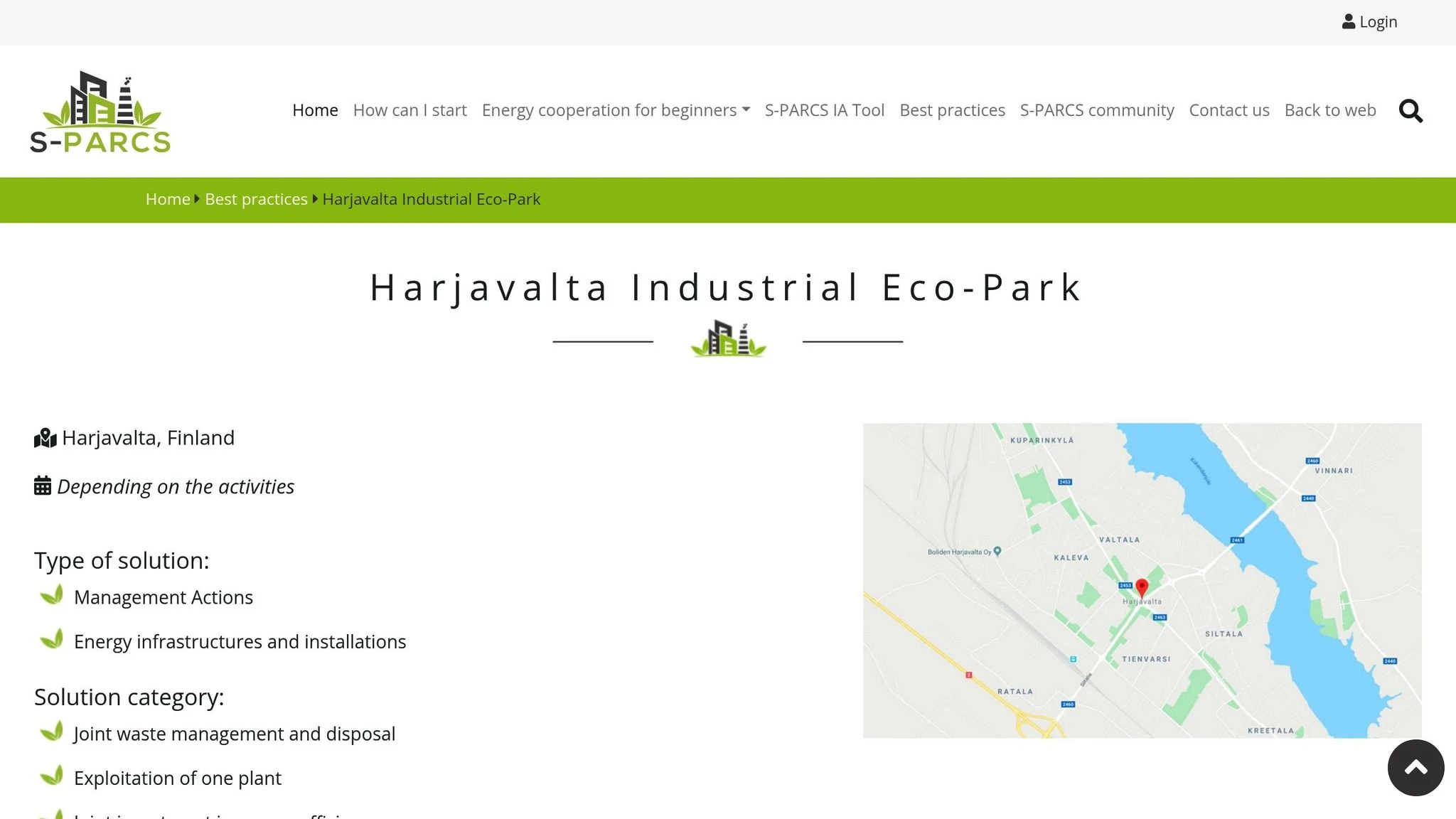Click the Harjavalta Industrial Eco-Park heading
The width and height of the screenshot is (1456, 819).
(x=727, y=288)
